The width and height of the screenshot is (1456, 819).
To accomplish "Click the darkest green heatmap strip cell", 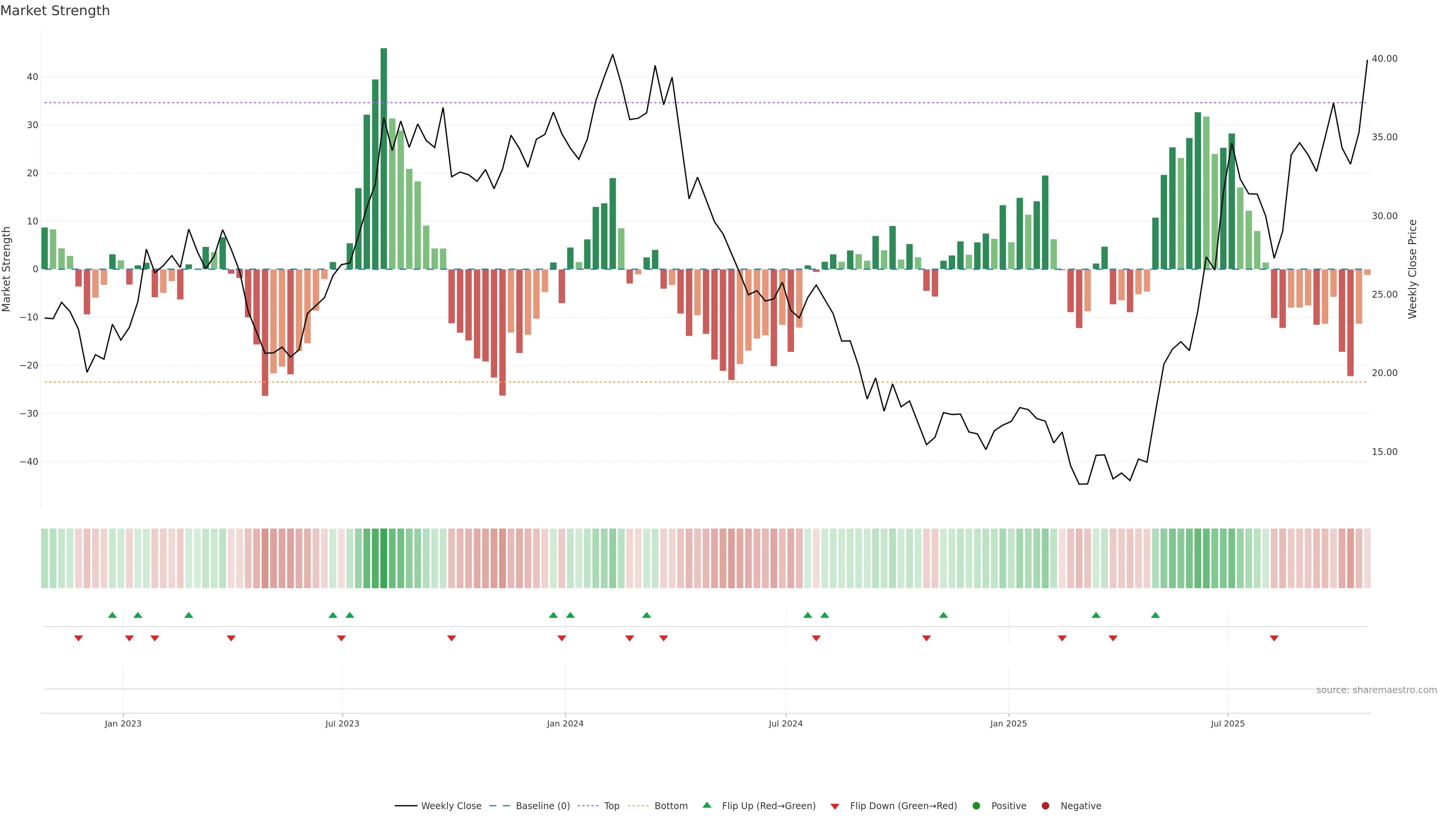I will click(x=384, y=559).
